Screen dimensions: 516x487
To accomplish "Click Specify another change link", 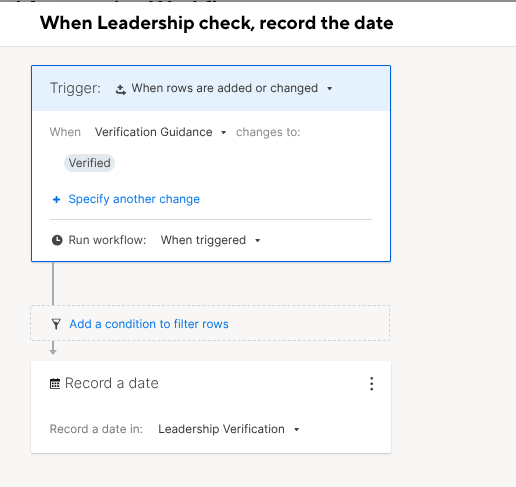I will [134, 199].
